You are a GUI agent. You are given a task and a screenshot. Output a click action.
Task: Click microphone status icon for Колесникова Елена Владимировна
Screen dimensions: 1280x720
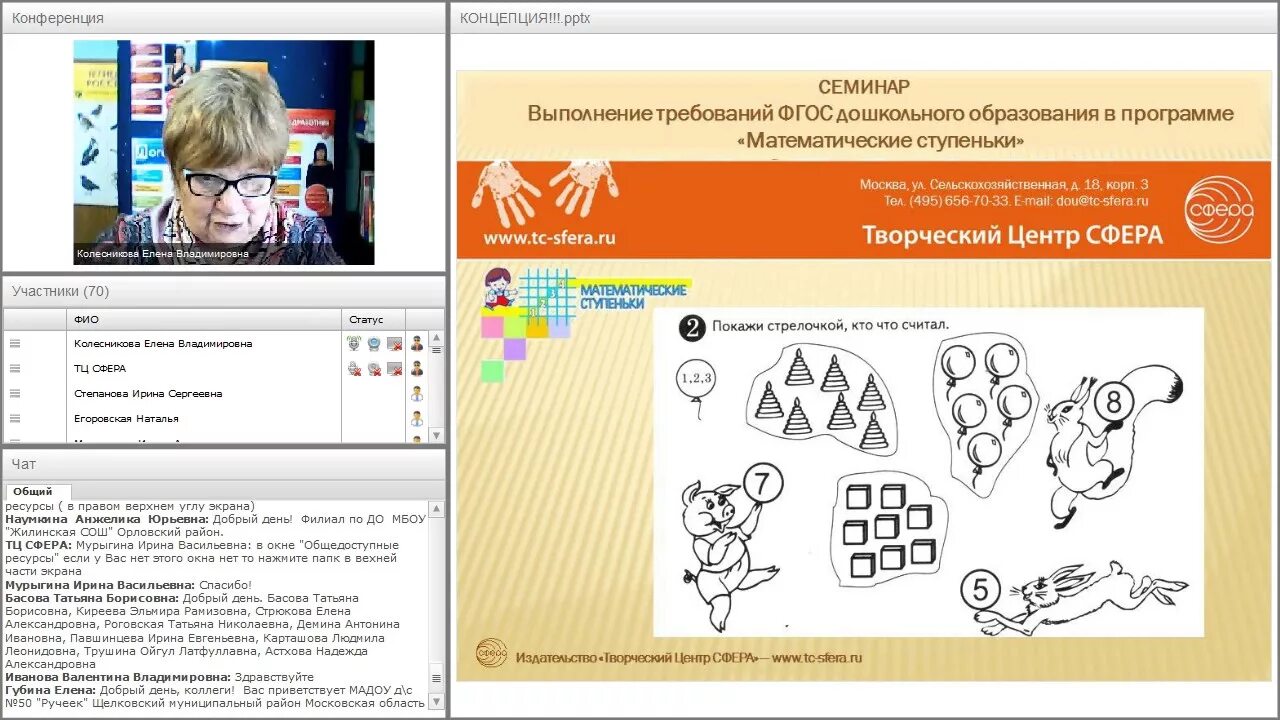(354, 343)
